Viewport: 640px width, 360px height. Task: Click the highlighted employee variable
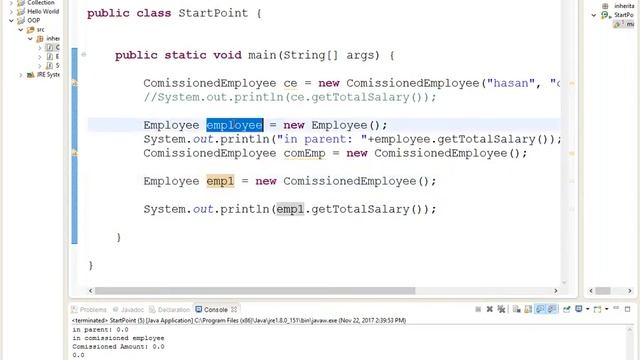pyautogui.click(x=235, y=125)
